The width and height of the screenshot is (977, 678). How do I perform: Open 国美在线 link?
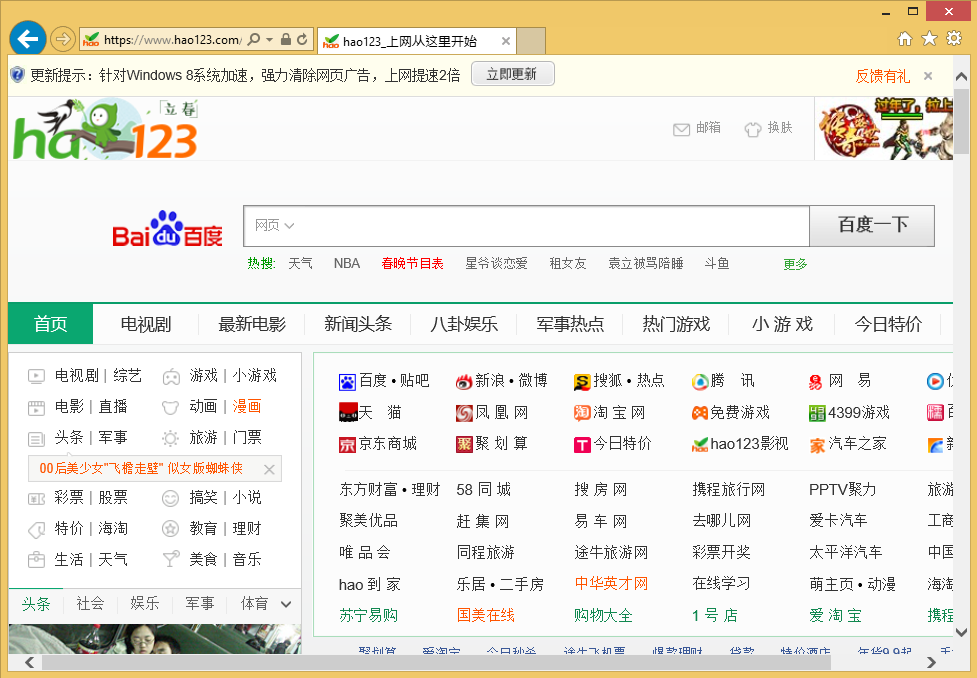pos(486,616)
